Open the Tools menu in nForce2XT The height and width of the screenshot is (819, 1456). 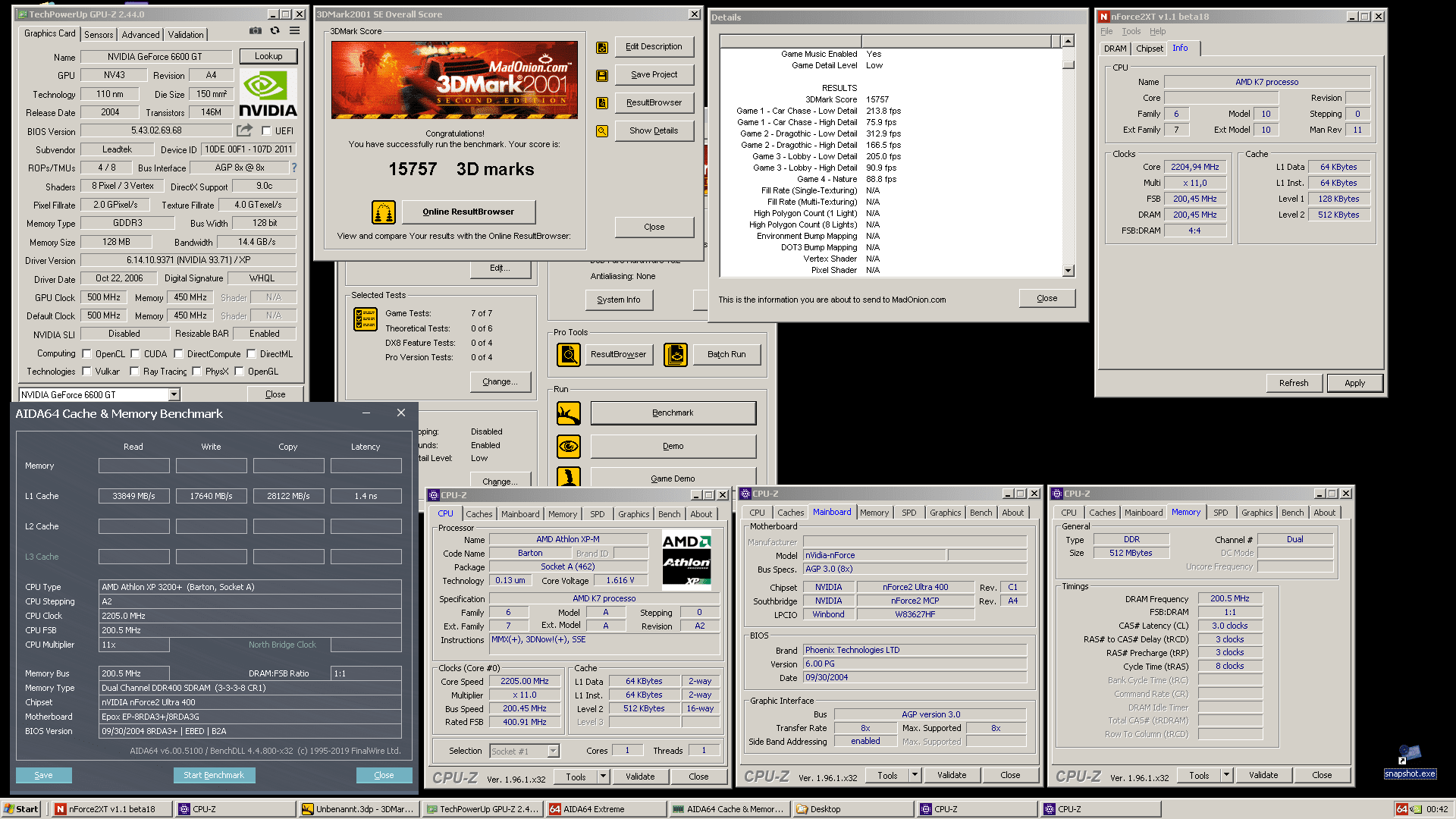pos(1131,31)
